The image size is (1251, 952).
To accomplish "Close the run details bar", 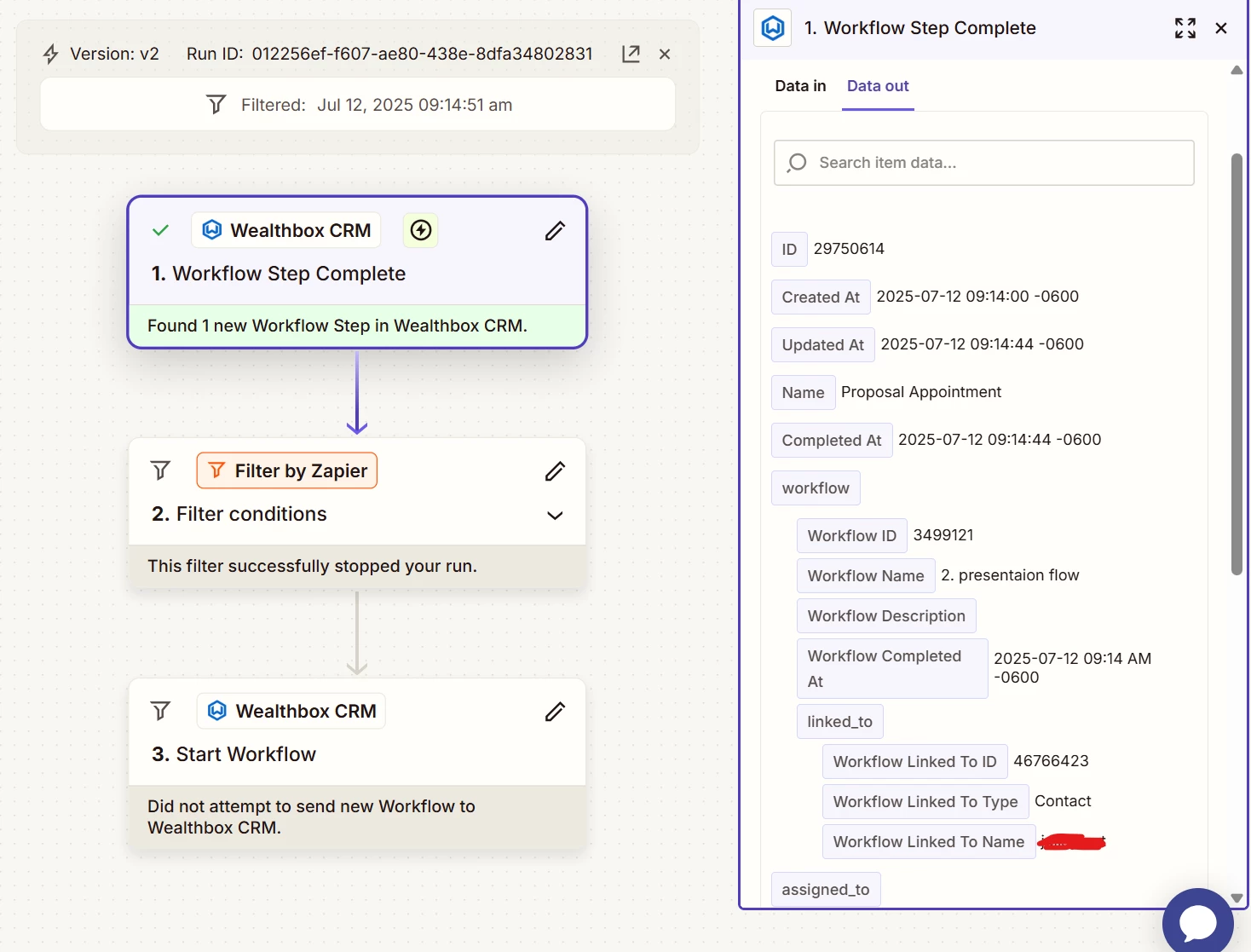I will point(665,54).
